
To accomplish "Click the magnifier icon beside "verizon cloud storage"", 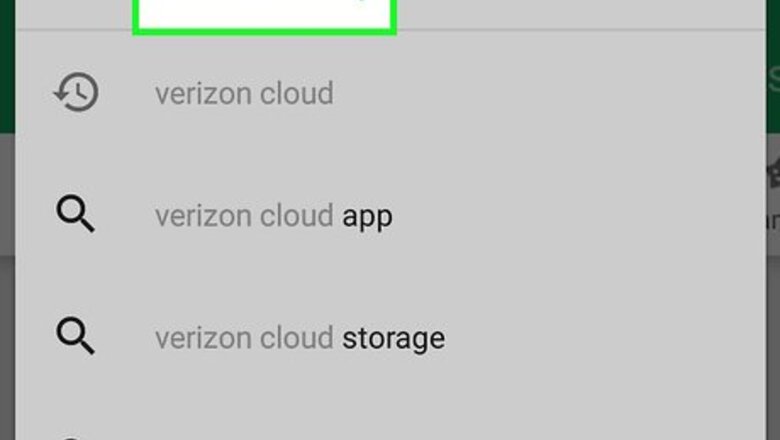I will pyautogui.click(x=76, y=337).
